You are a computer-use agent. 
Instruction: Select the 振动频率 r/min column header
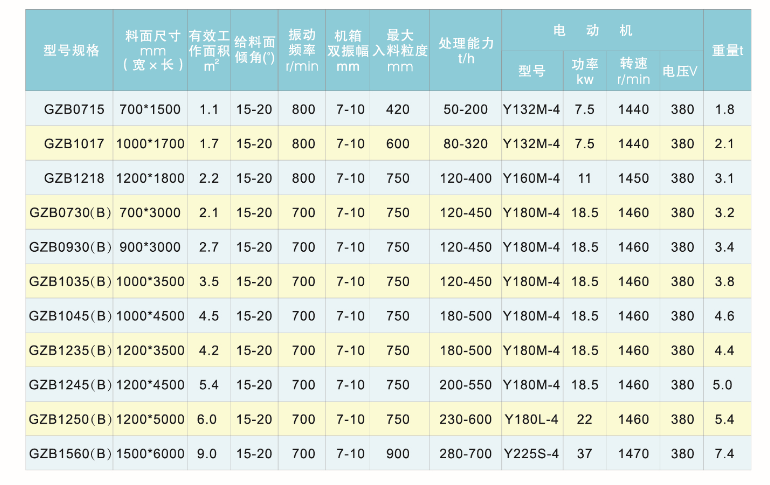[302, 50]
